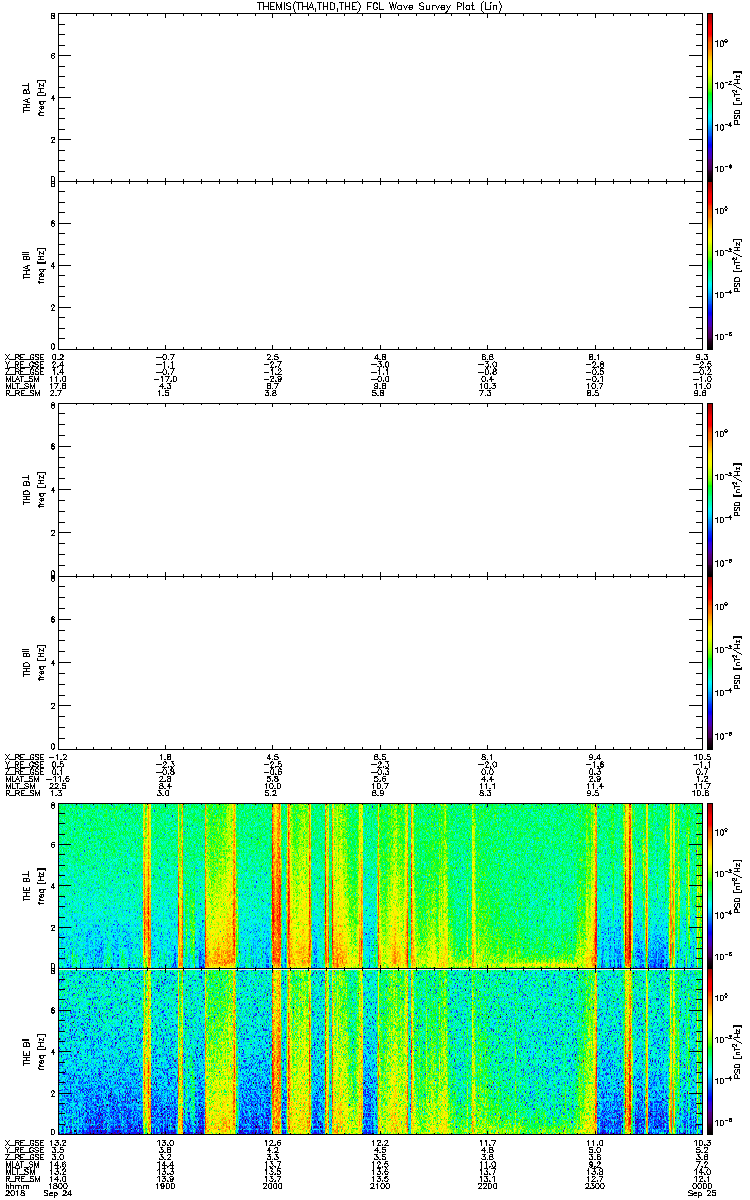Viewport: 750px width, 1200px height.
Task: Click the 'THD BL freq [Hz]' axis label
Action: pyautogui.click(x=34, y=490)
